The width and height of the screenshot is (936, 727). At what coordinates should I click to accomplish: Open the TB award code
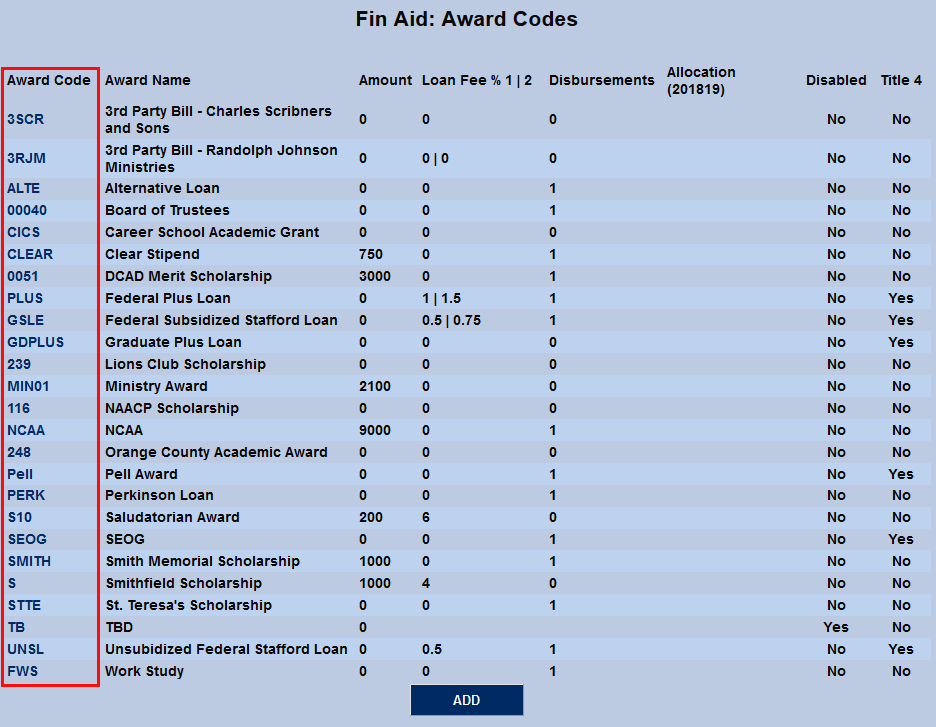(16, 627)
